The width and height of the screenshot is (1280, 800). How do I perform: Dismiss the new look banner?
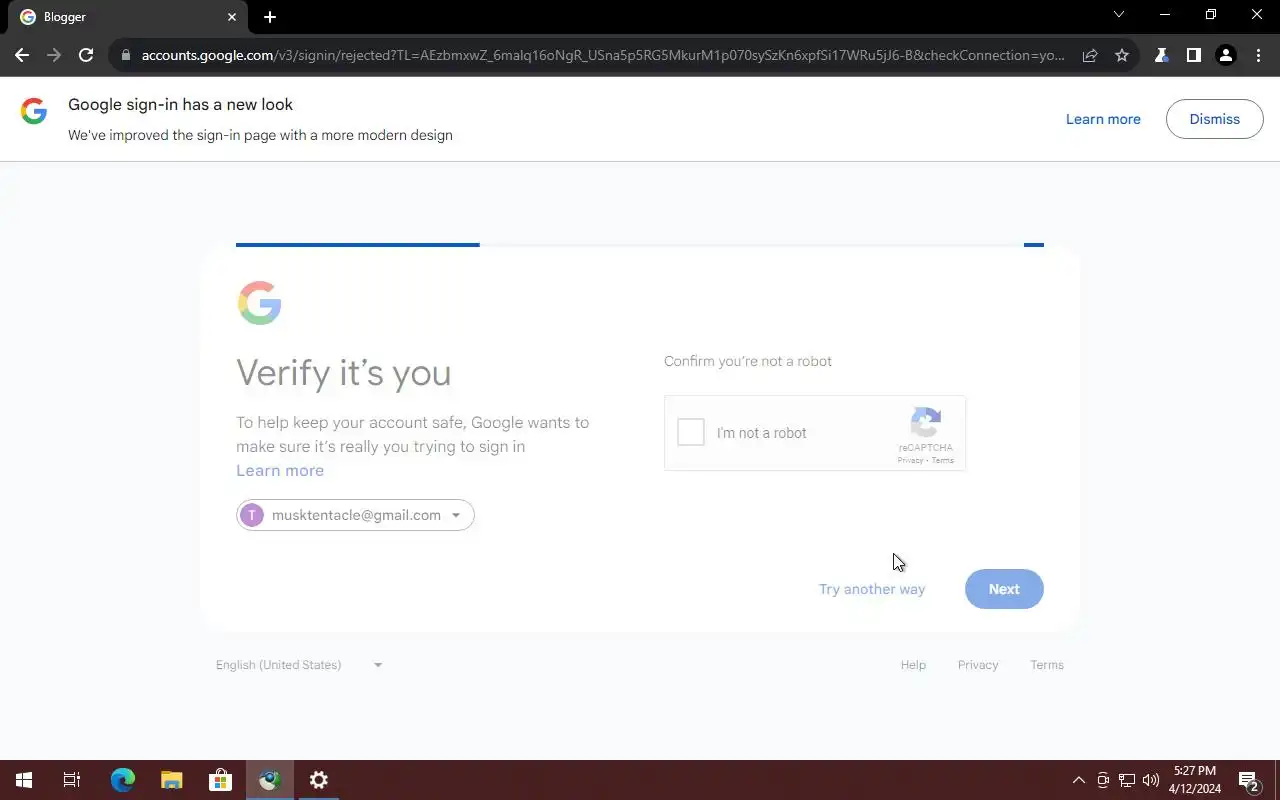[1214, 119]
